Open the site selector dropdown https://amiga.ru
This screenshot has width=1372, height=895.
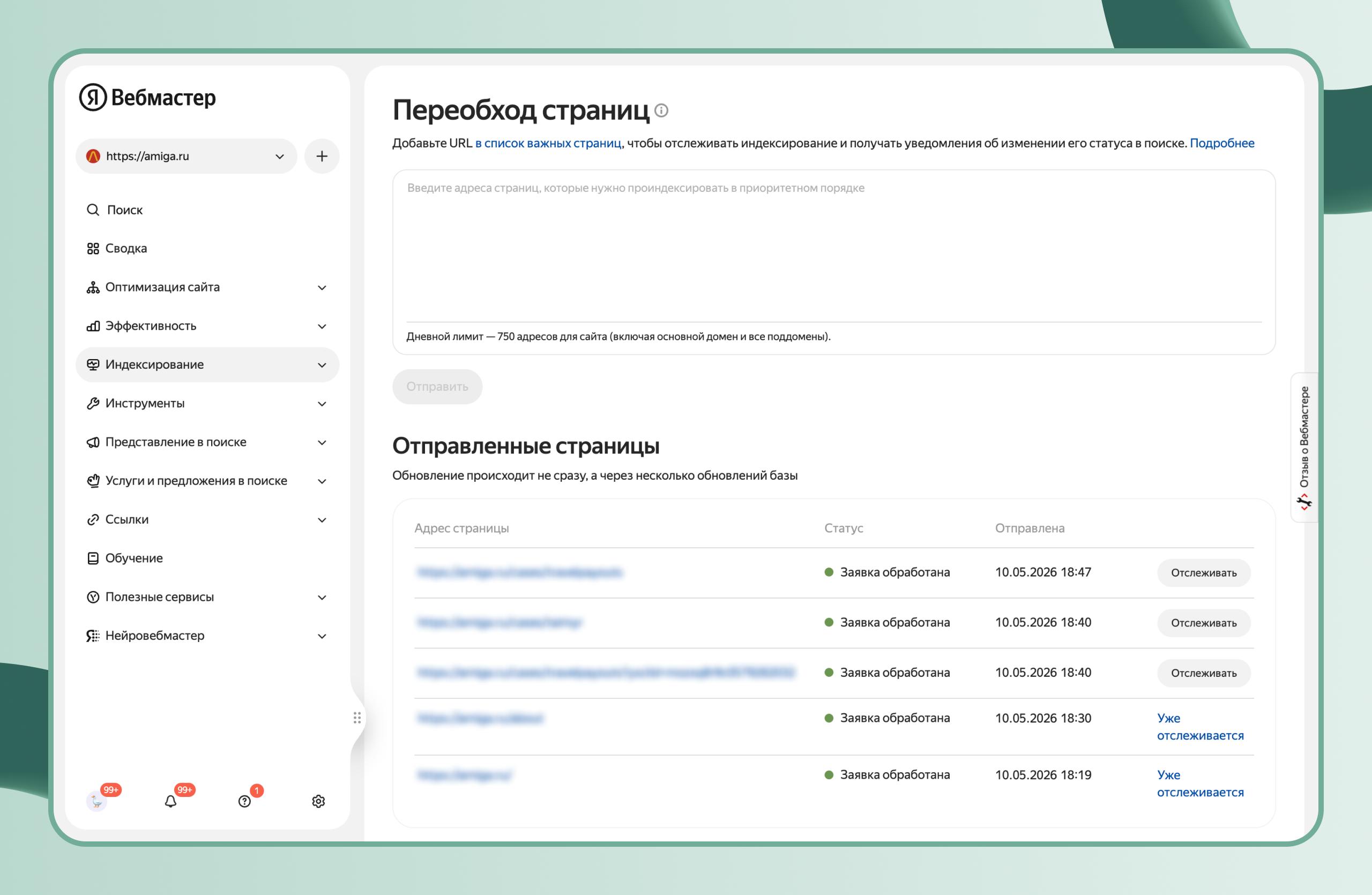pos(186,156)
